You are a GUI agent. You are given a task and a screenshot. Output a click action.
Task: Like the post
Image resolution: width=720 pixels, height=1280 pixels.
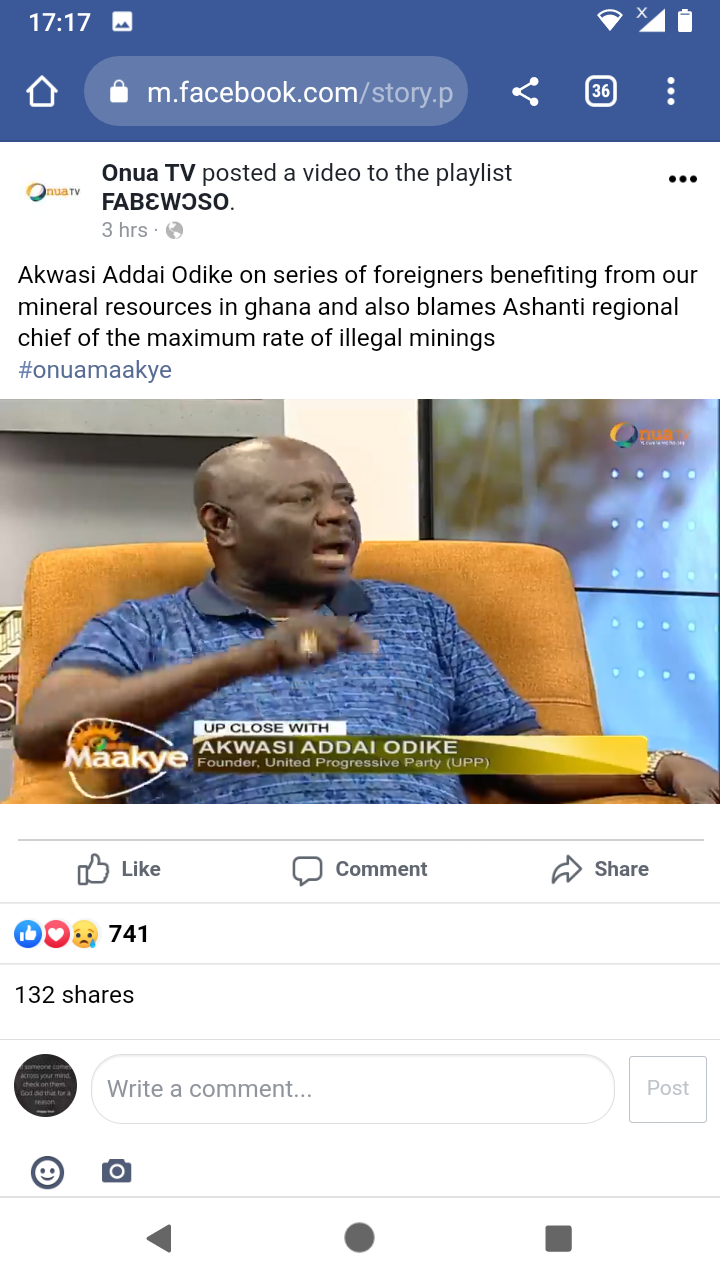[119, 869]
